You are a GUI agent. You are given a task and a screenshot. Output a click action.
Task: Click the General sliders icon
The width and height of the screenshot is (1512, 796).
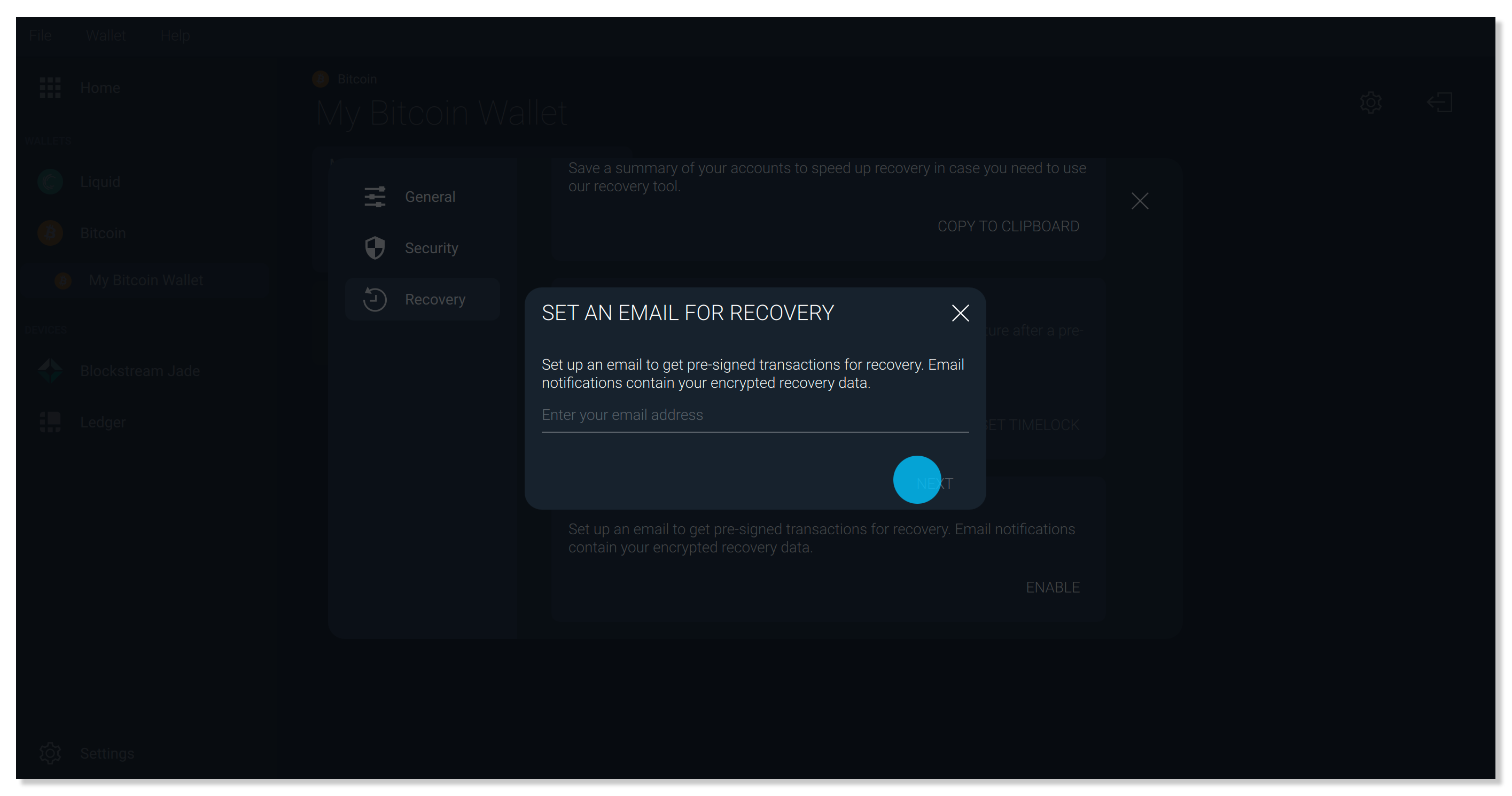click(375, 197)
